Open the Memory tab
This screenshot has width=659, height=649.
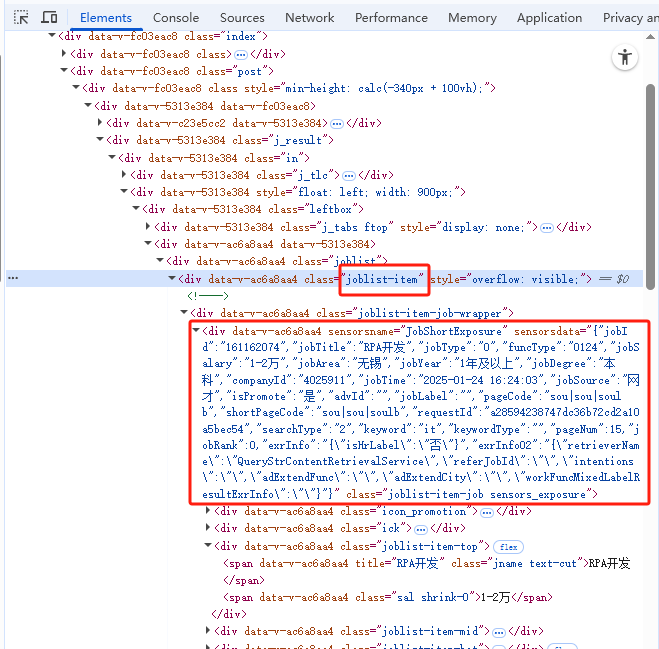tap(472, 18)
